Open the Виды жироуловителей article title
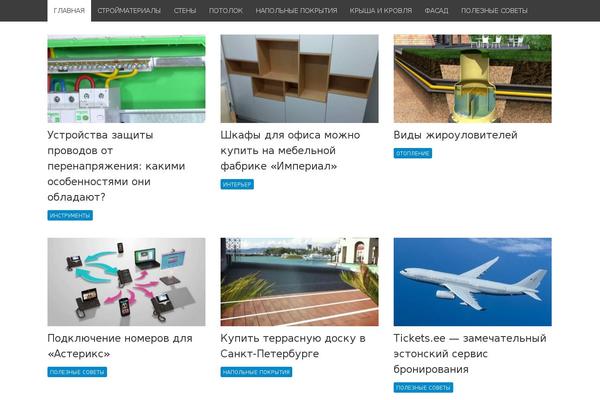The width and height of the screenshot is (600, 400). pos(455,135)
